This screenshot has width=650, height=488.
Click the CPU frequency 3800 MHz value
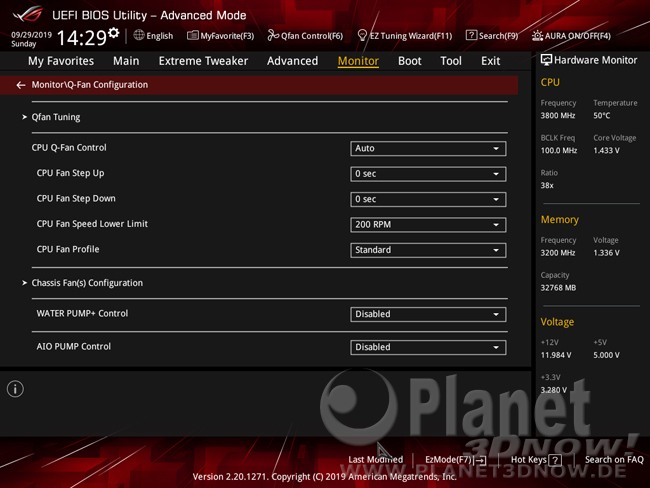[558, 116]
